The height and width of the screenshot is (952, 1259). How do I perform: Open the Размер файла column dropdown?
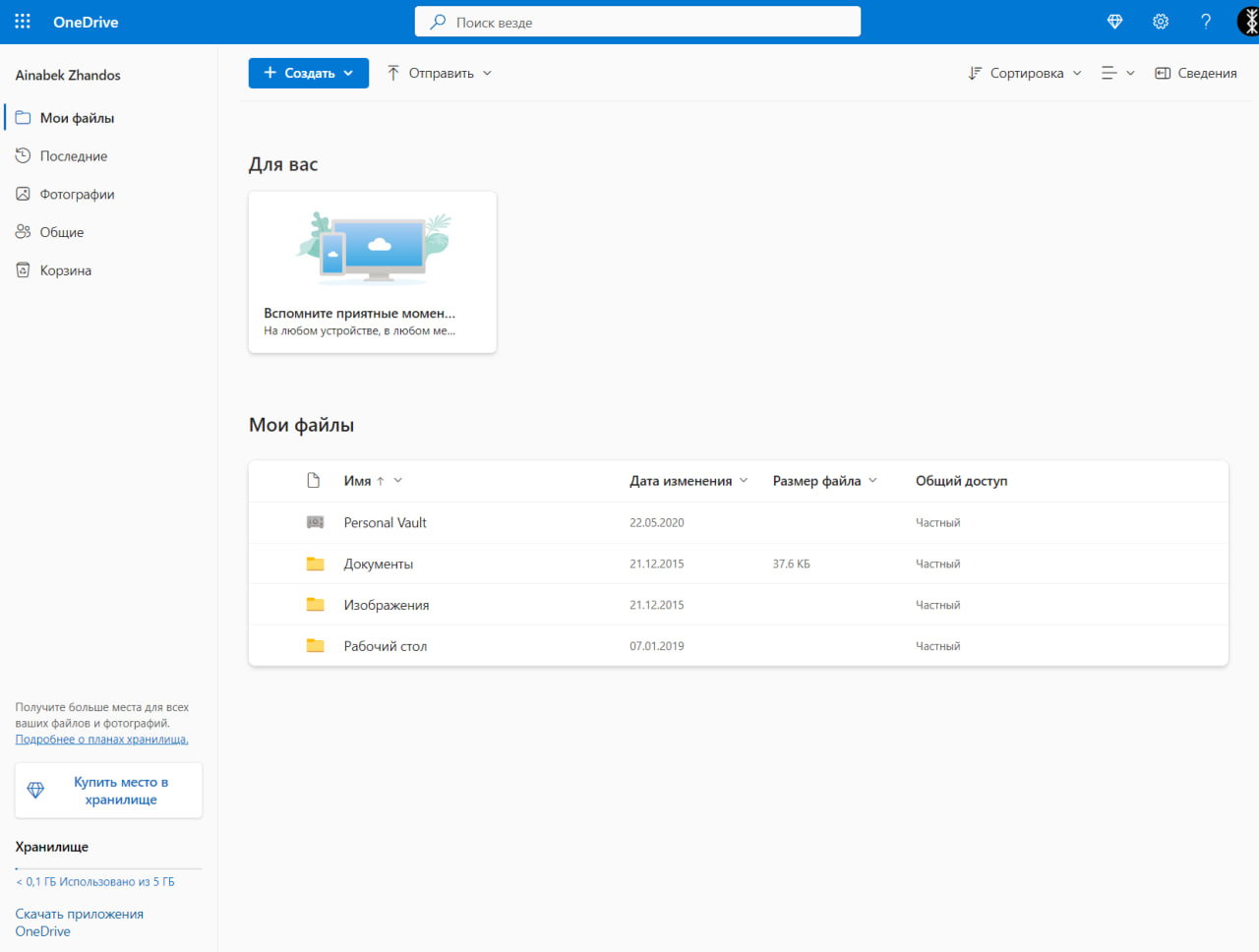pyautogui.click(x=872, y=480)
